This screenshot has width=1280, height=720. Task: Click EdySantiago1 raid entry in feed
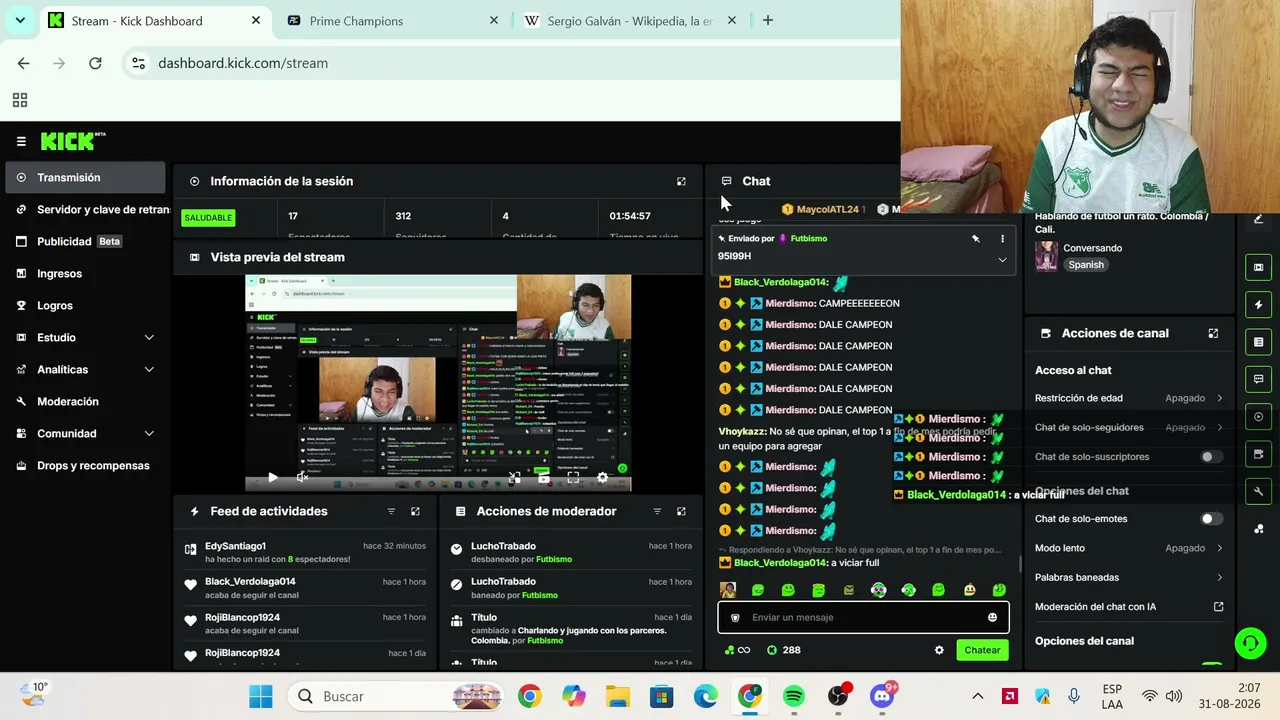pos(305,552)
